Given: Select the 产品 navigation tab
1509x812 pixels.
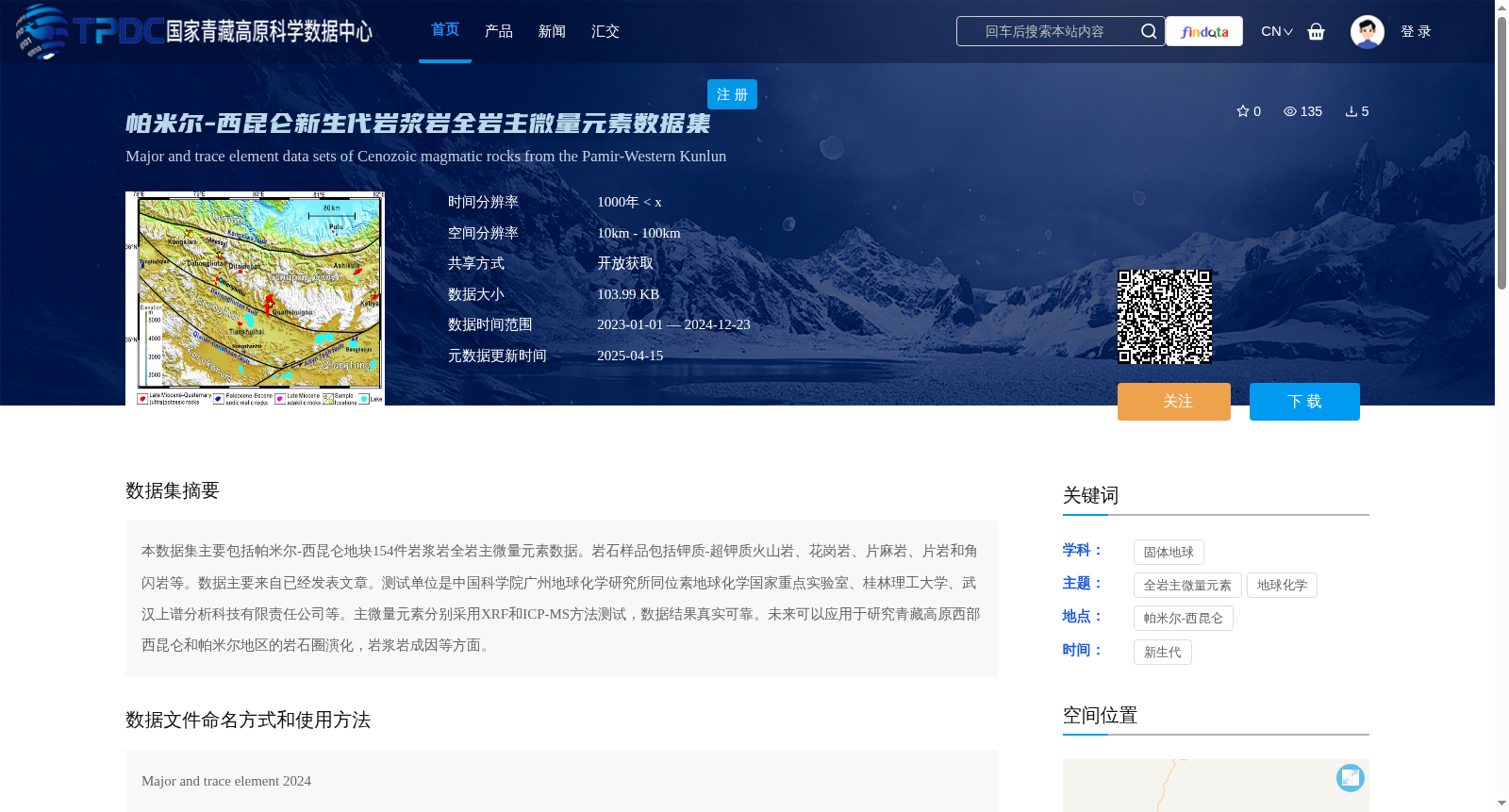Looking at the screenshot, I should (x=499, y=31).
